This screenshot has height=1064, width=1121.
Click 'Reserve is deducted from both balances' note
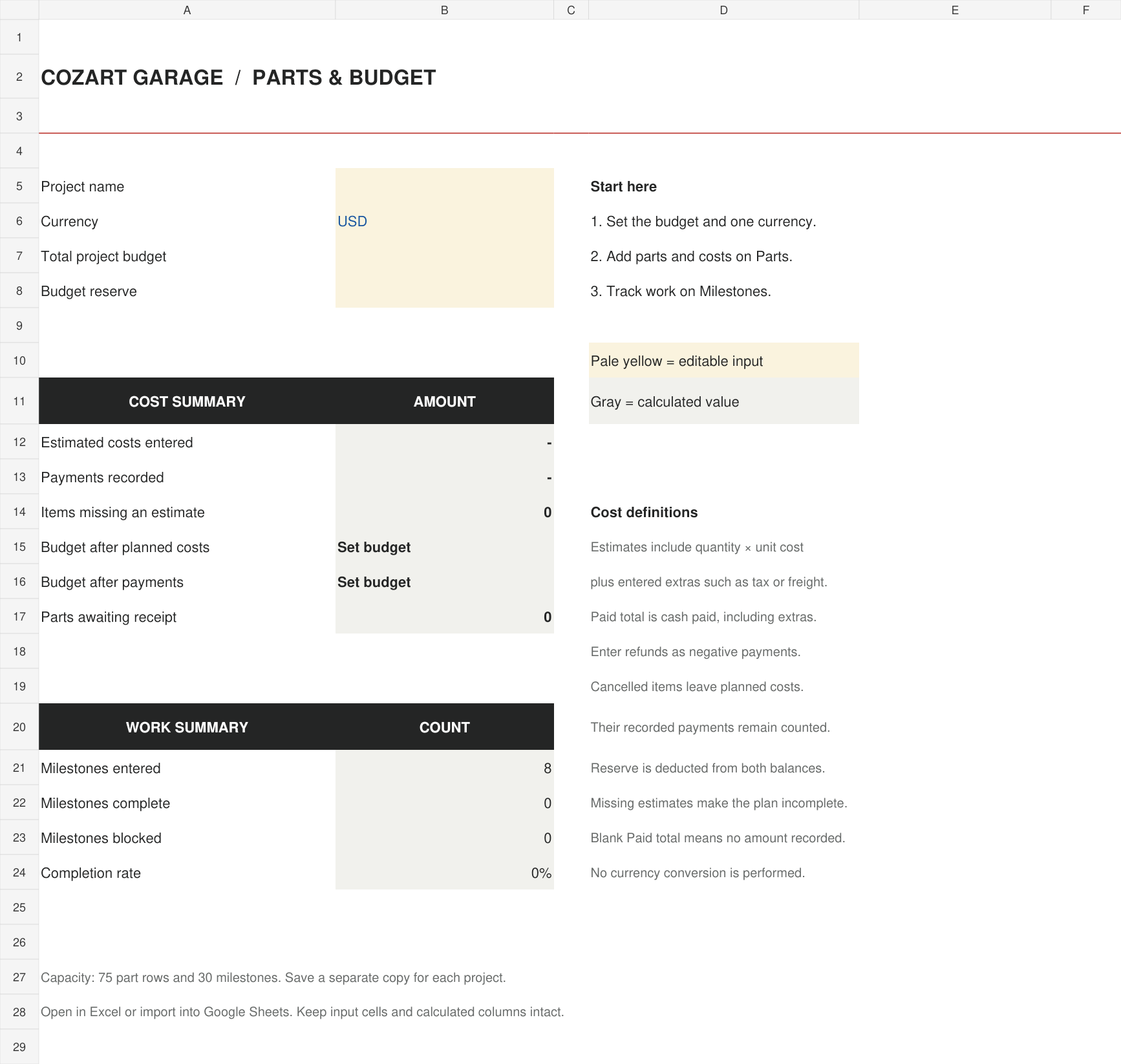click(x=708, y=768)
